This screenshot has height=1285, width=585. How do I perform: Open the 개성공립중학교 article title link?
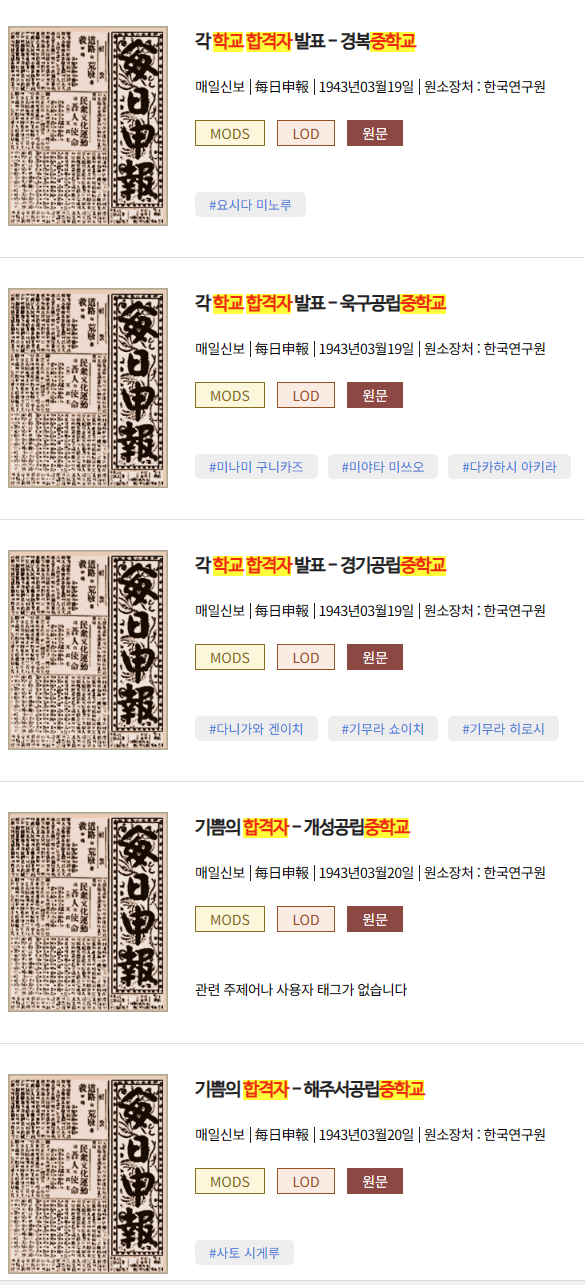[302, 827]
